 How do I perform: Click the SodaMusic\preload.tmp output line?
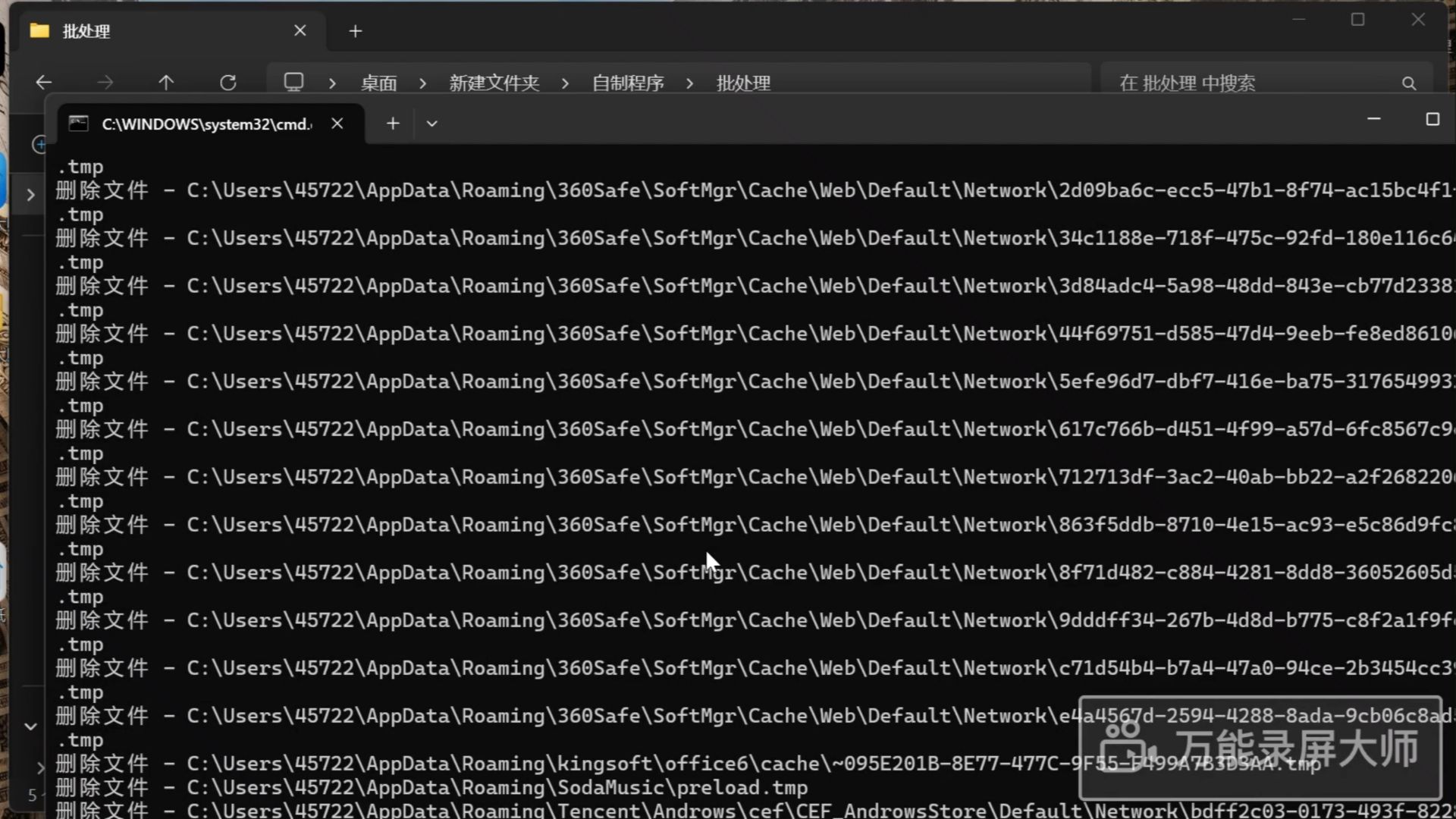(431, 787)
